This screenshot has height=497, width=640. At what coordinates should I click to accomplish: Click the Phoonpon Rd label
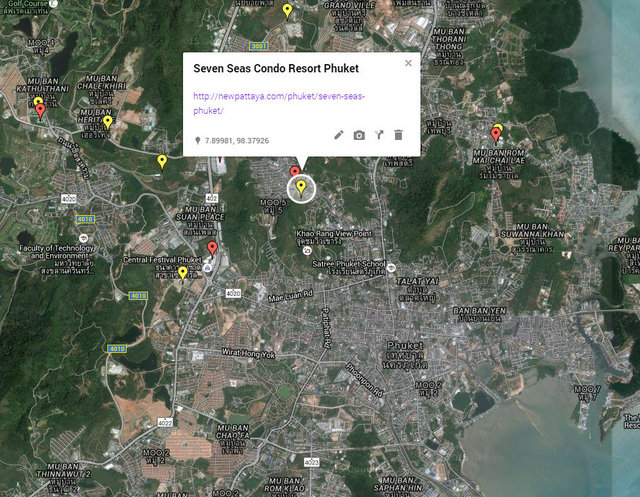(x=364, y=380)
